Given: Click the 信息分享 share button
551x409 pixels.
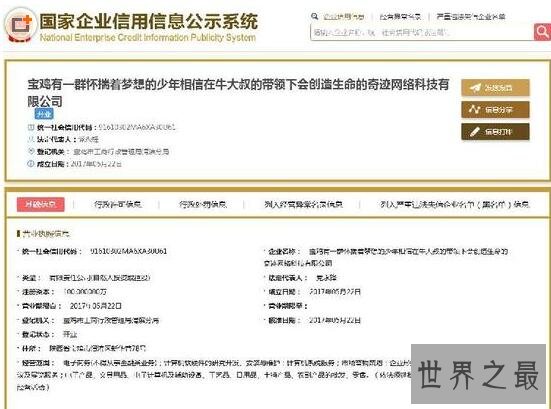Looking at the screenshot, I should 495,110.
